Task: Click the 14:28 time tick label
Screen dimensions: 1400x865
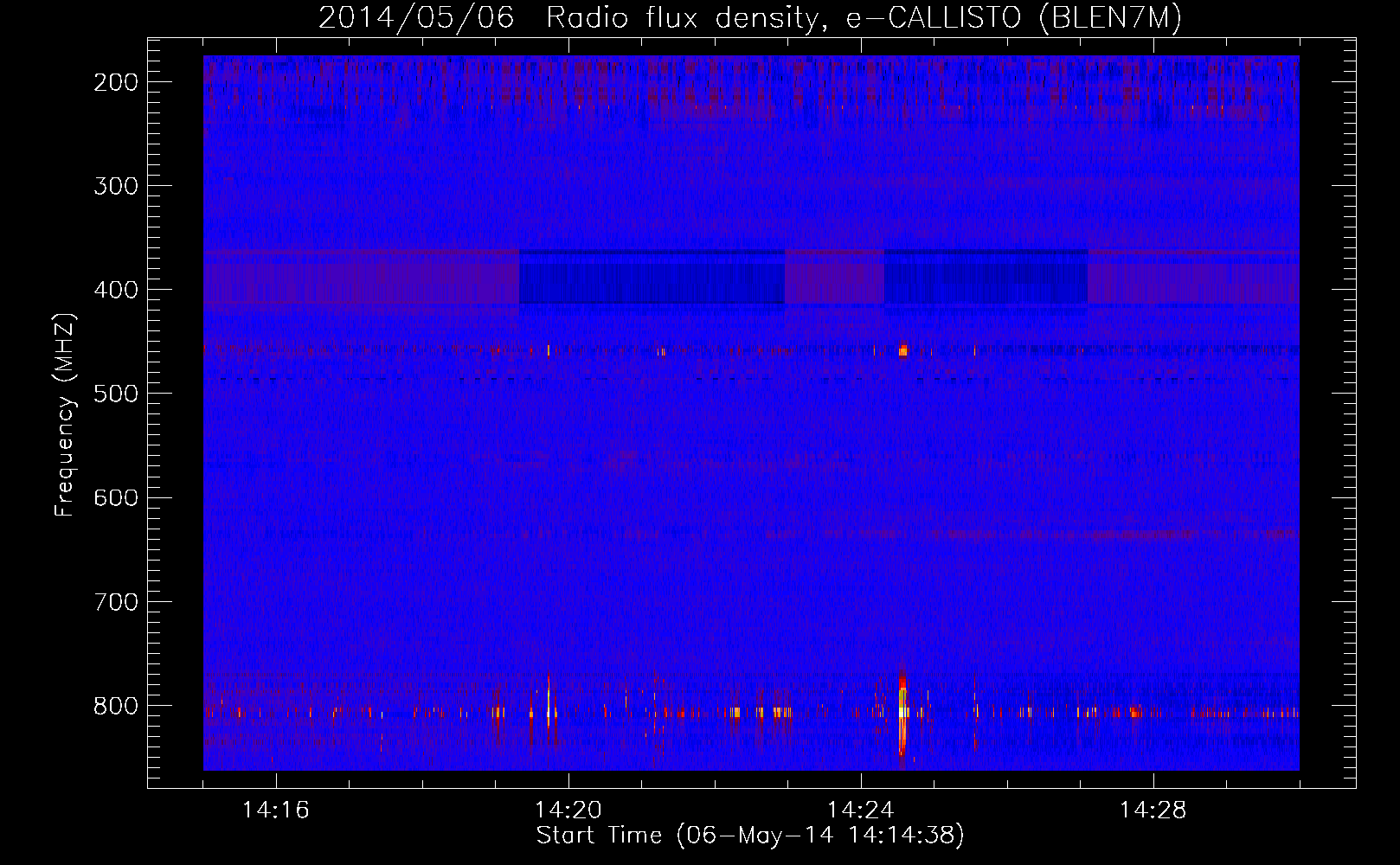Action: click(1153, 811)
